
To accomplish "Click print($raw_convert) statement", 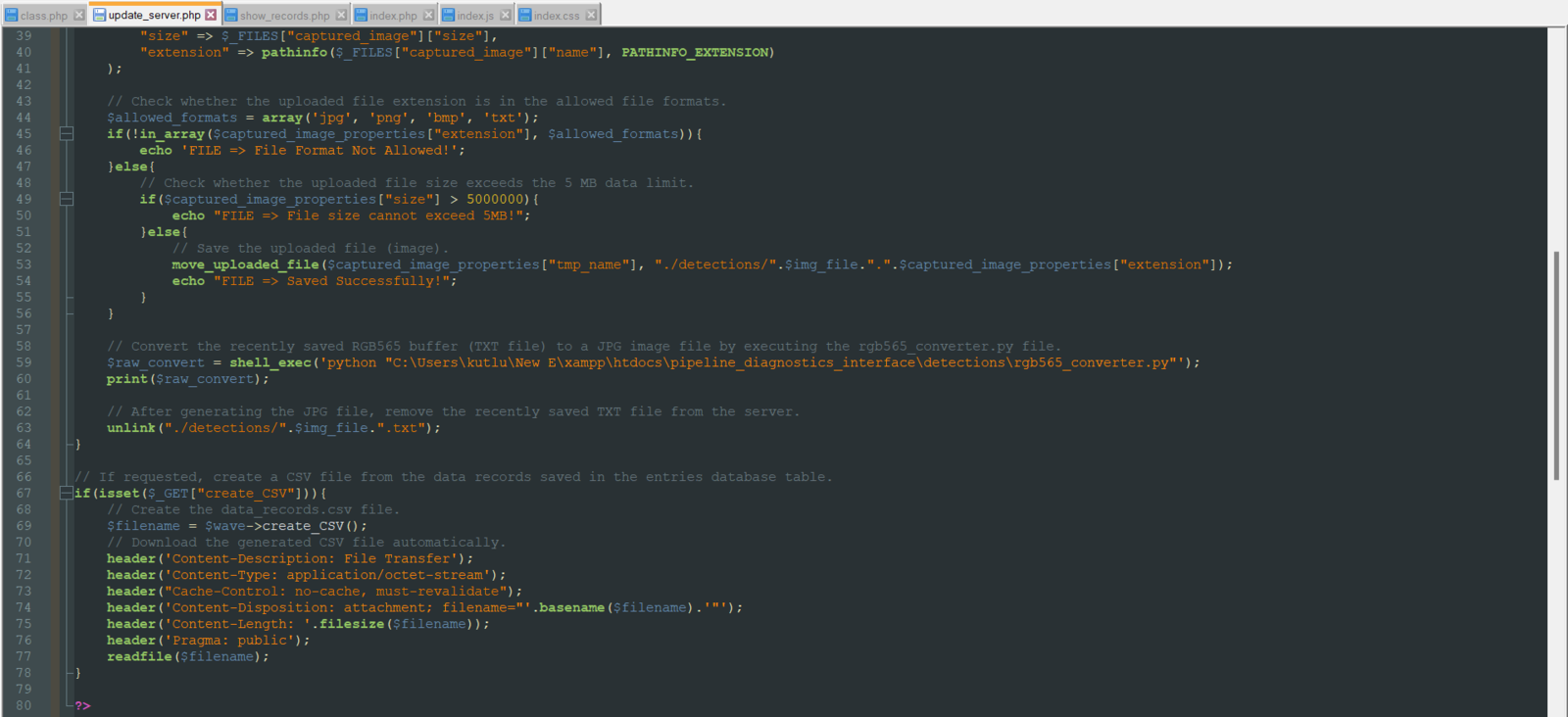I will 187,379.
